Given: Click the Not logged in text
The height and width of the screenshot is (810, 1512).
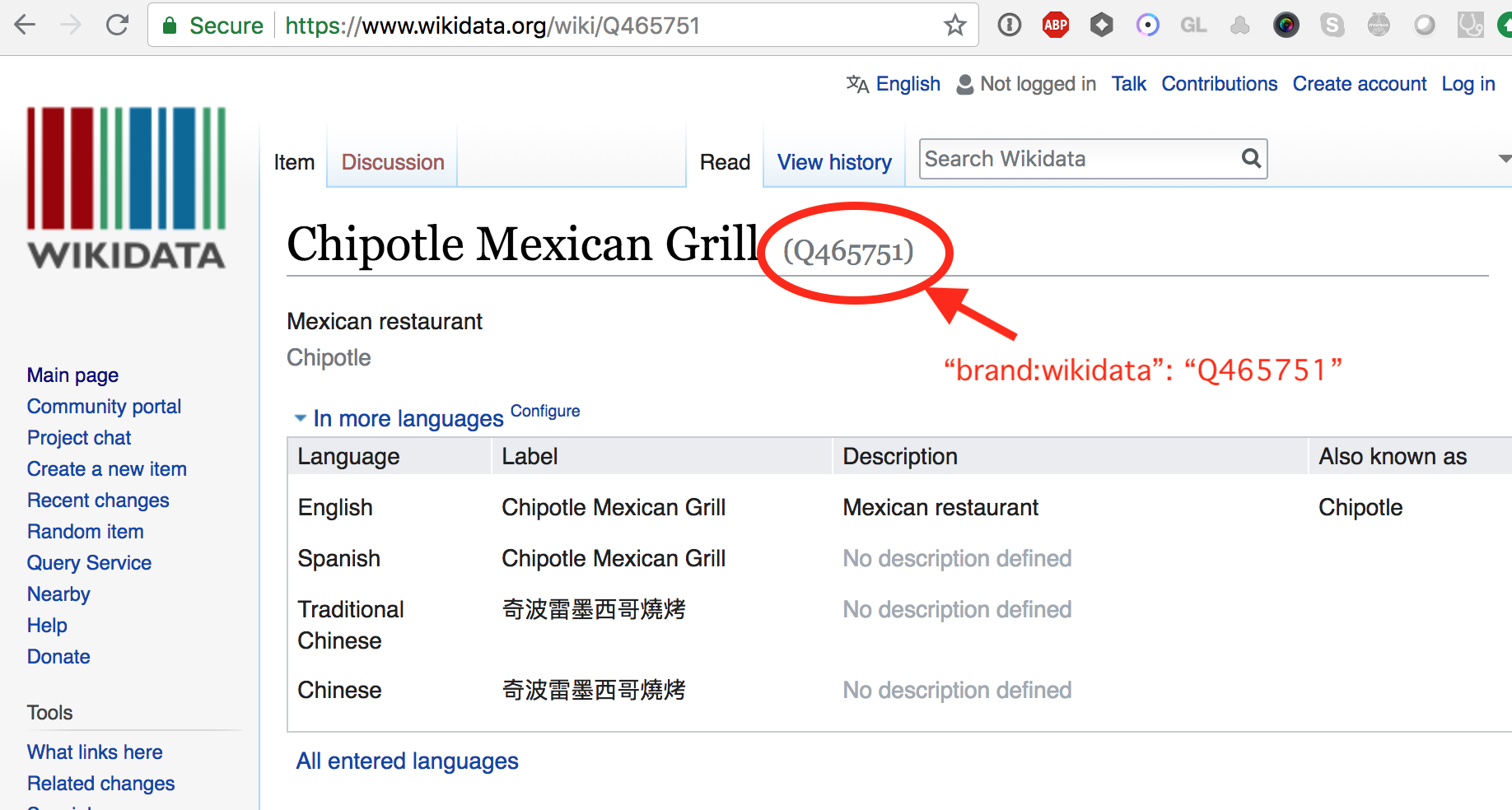Looking at the screenshot, I should tap(1038, 84).
